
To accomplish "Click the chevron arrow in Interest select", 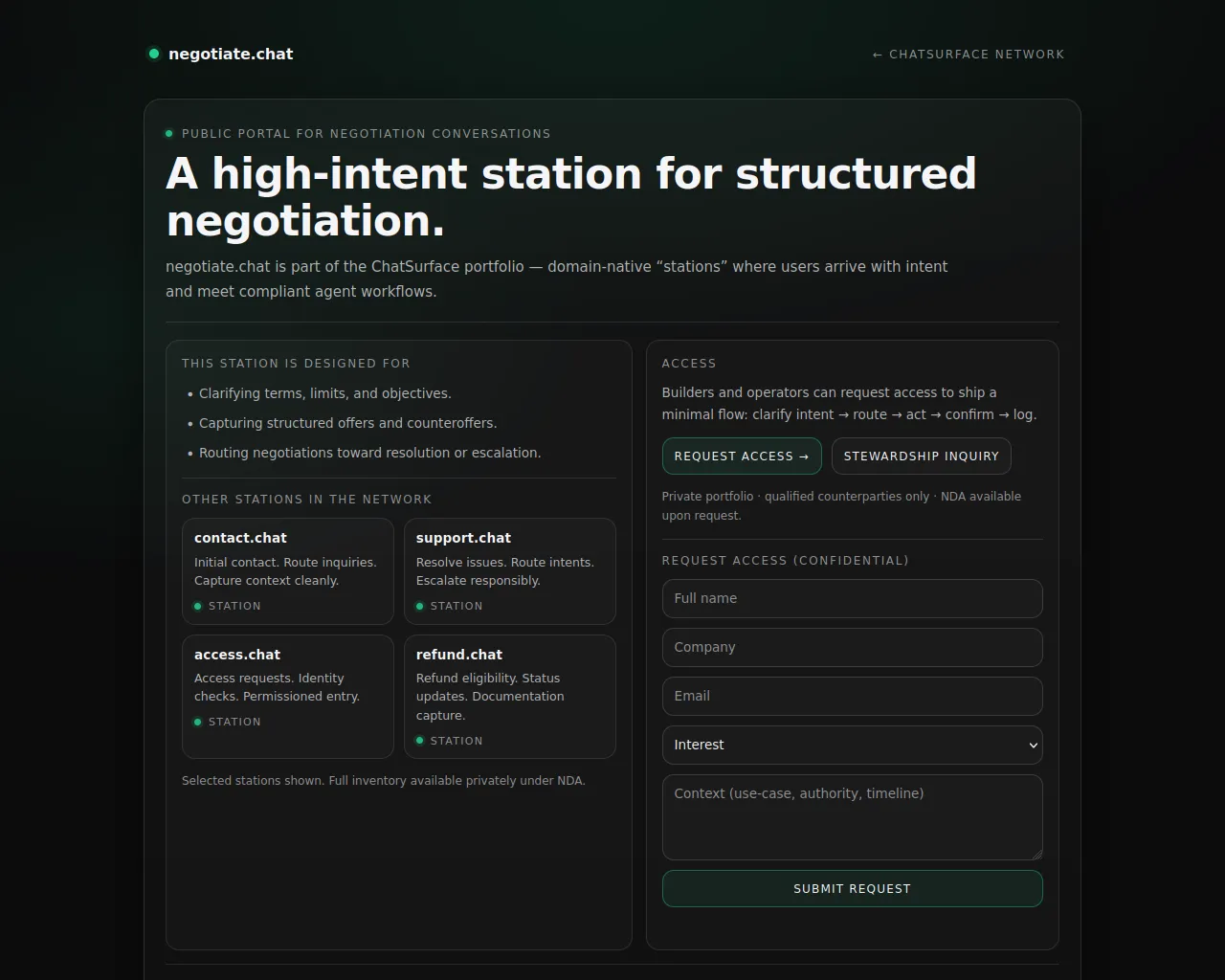I will [x=1033, y=746].
